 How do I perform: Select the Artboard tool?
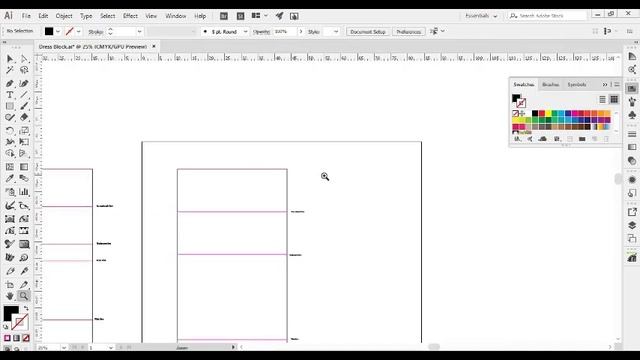click(x=10, y=284)
